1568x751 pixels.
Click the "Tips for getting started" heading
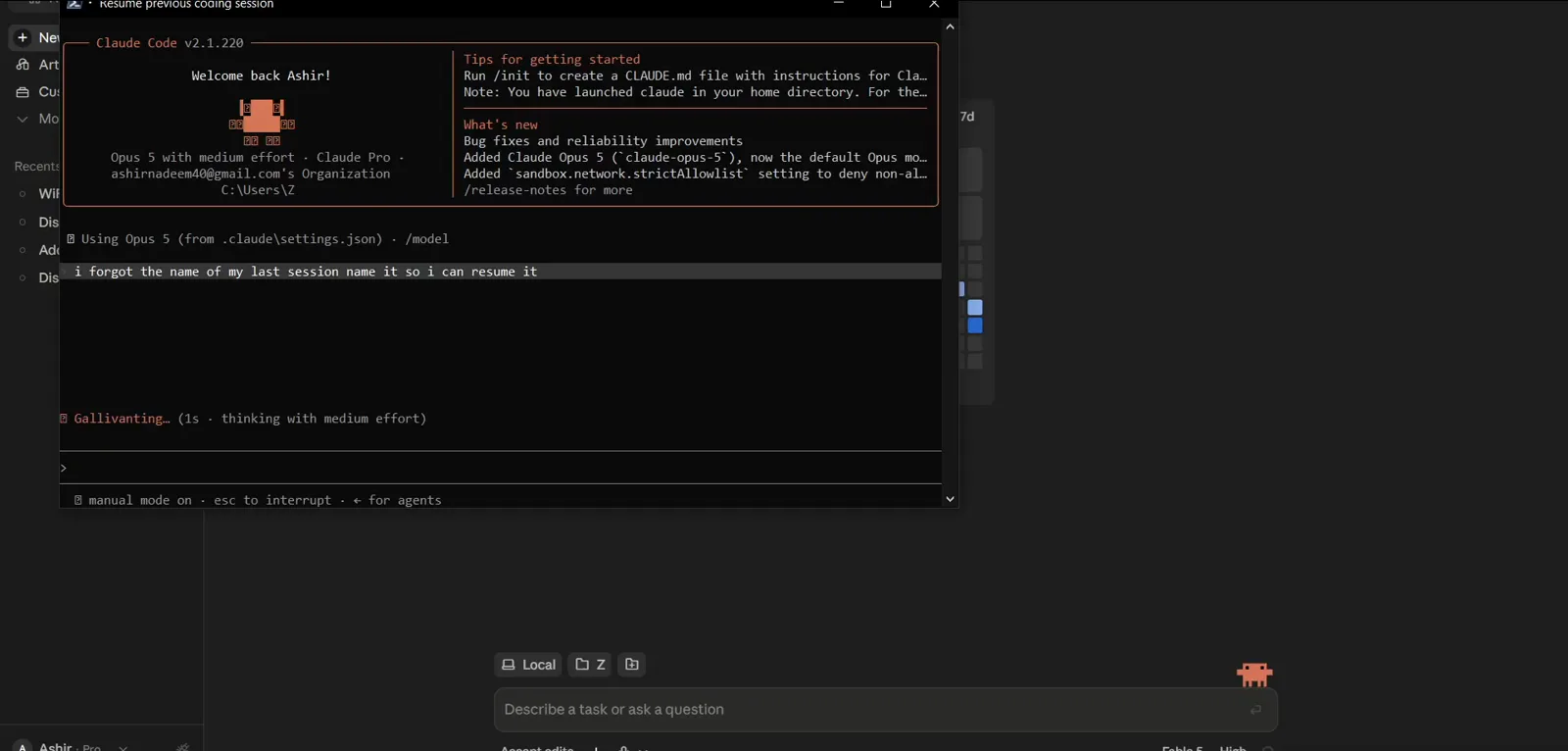pyautogui.click(x=552, y=60)
